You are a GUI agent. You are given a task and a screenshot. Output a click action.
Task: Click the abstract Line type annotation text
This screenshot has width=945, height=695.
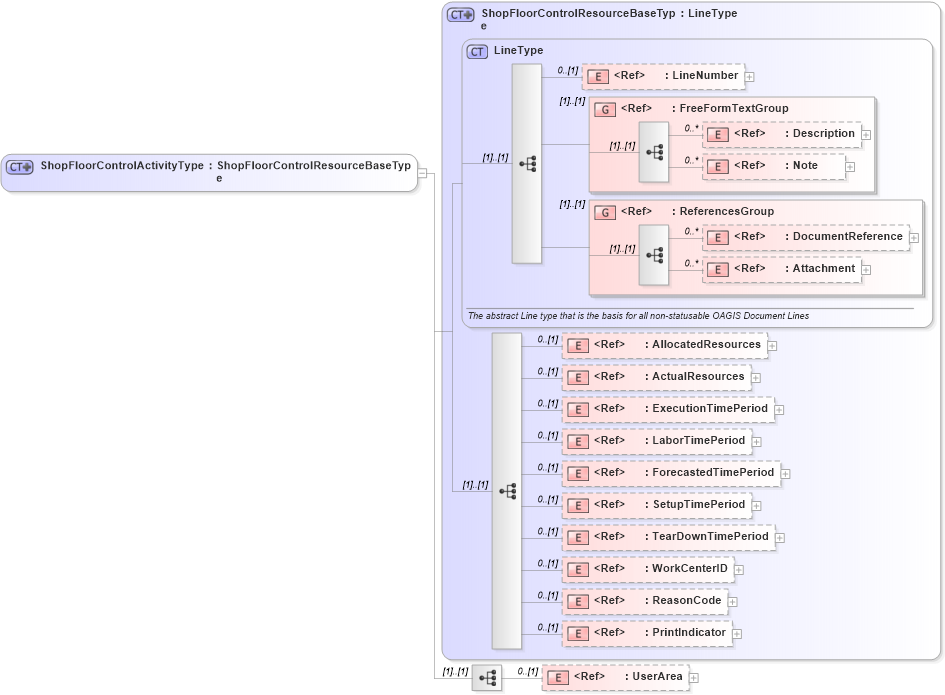point(640,315)
